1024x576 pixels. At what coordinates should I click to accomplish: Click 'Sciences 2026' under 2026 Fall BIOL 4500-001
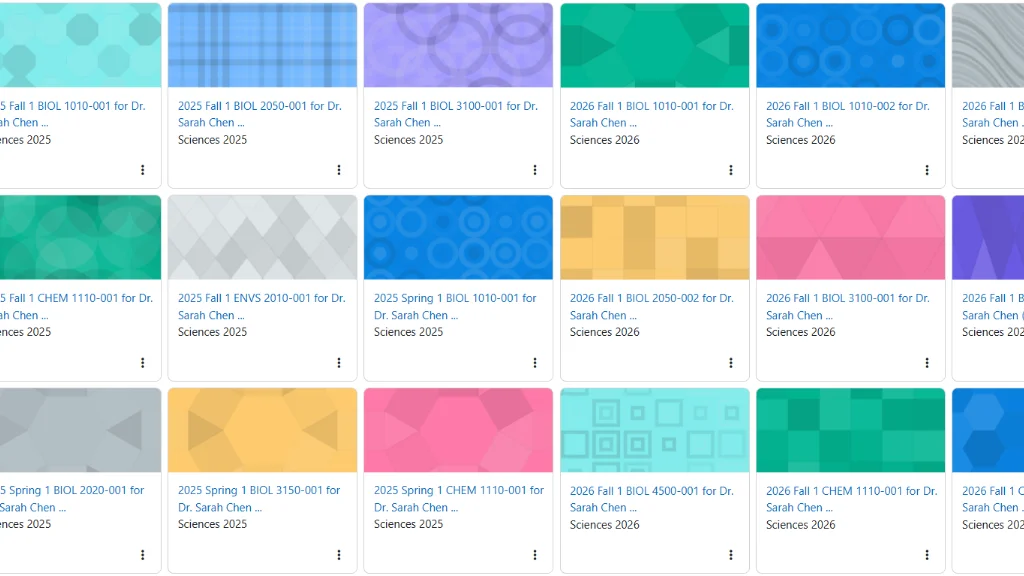[604, 524]
